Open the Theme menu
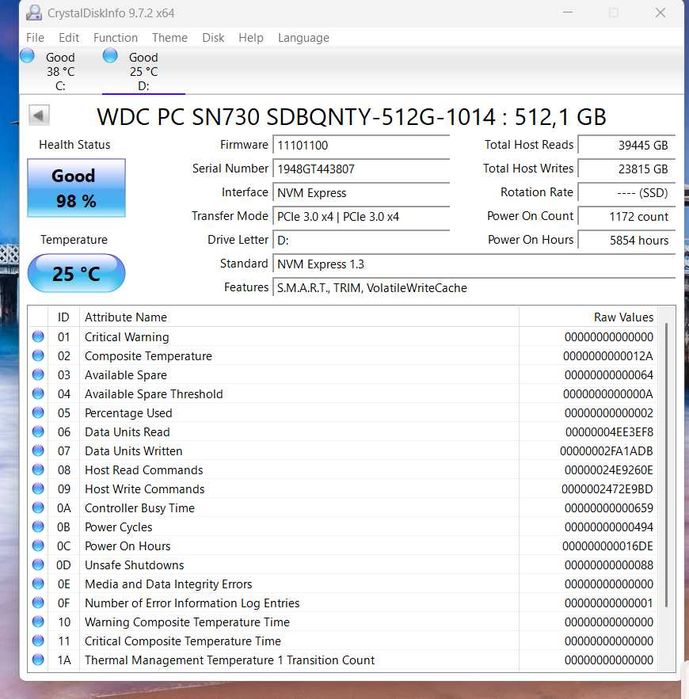The height and width of the screenshot is (699, 689). (x=169, y=38)
